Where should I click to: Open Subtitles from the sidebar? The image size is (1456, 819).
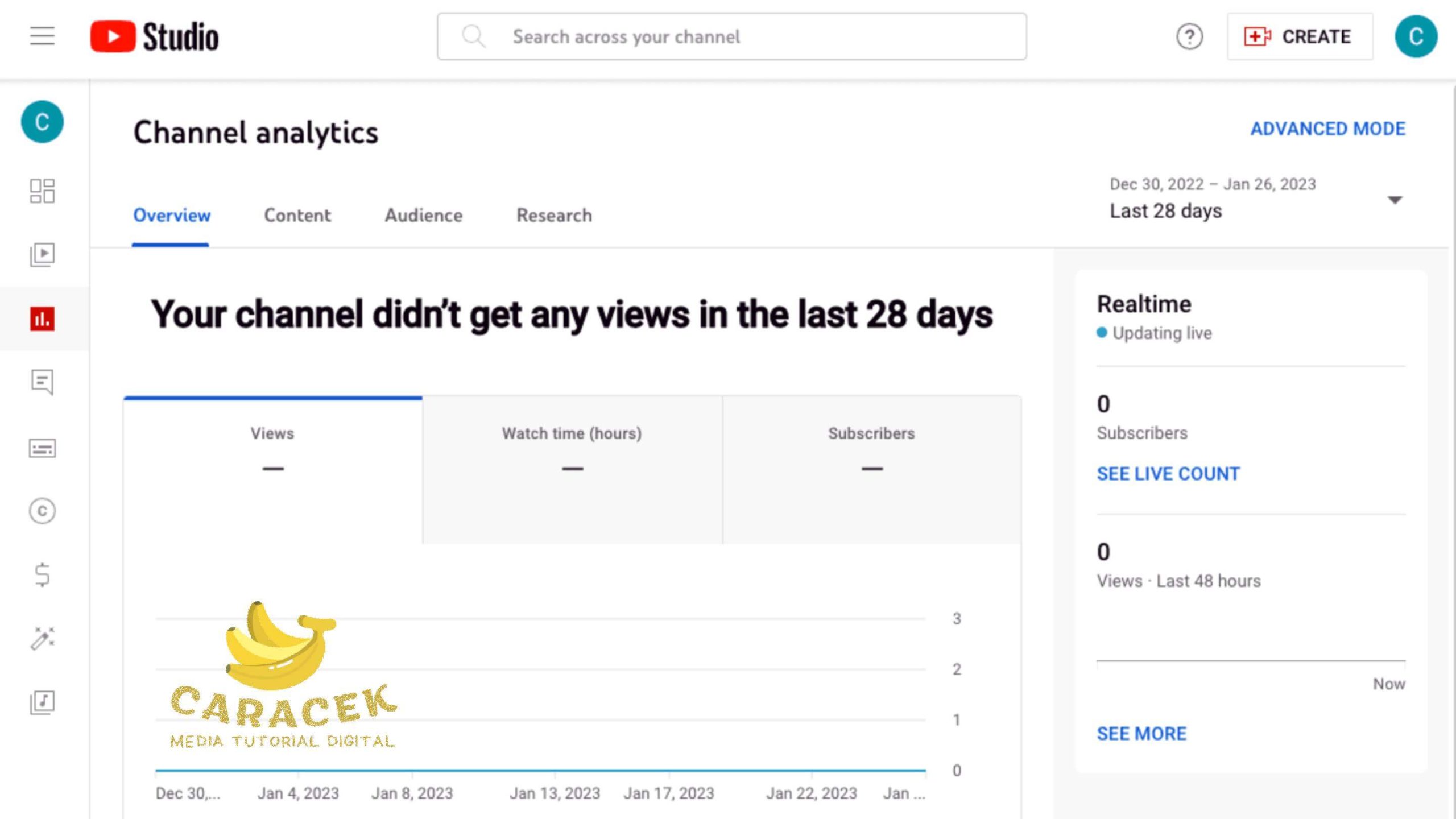[42, 448]
